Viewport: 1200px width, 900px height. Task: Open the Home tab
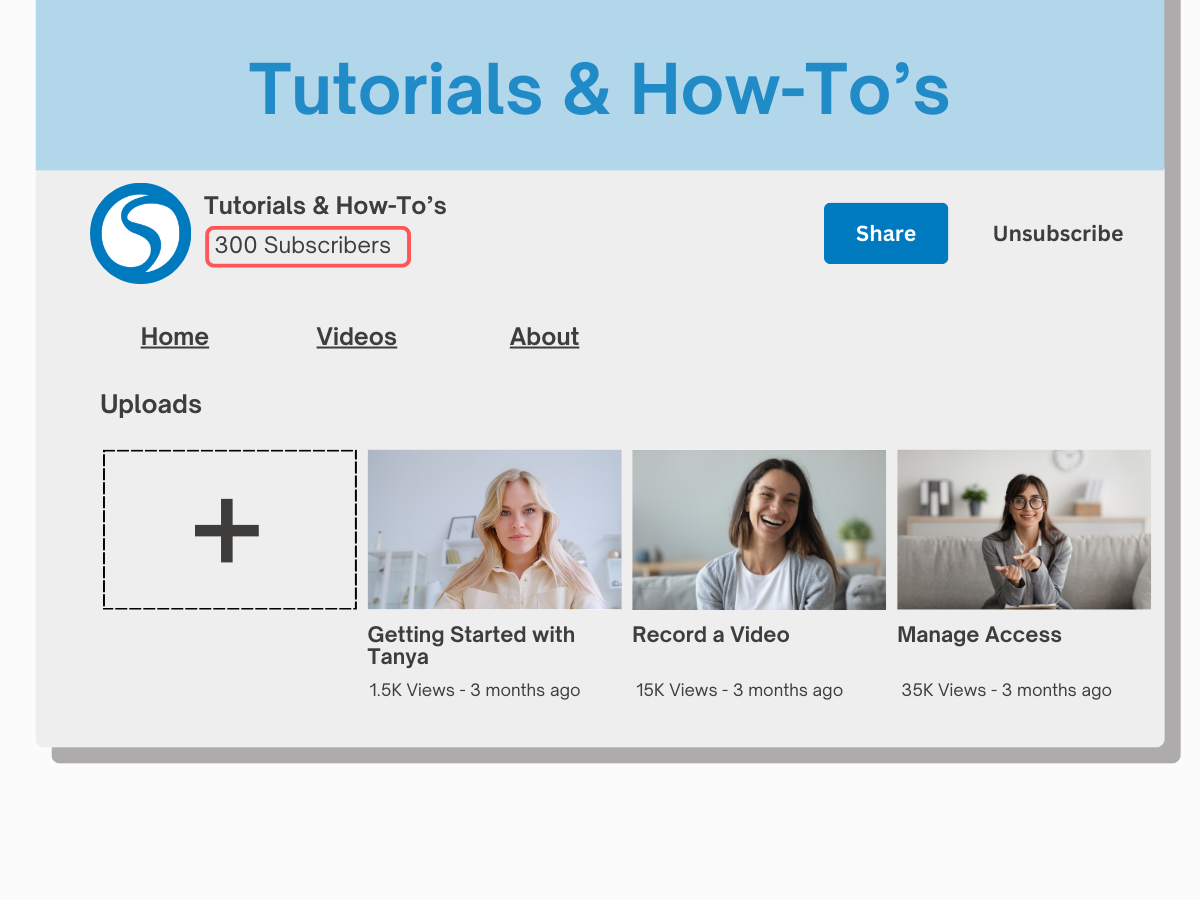(175, 337)
